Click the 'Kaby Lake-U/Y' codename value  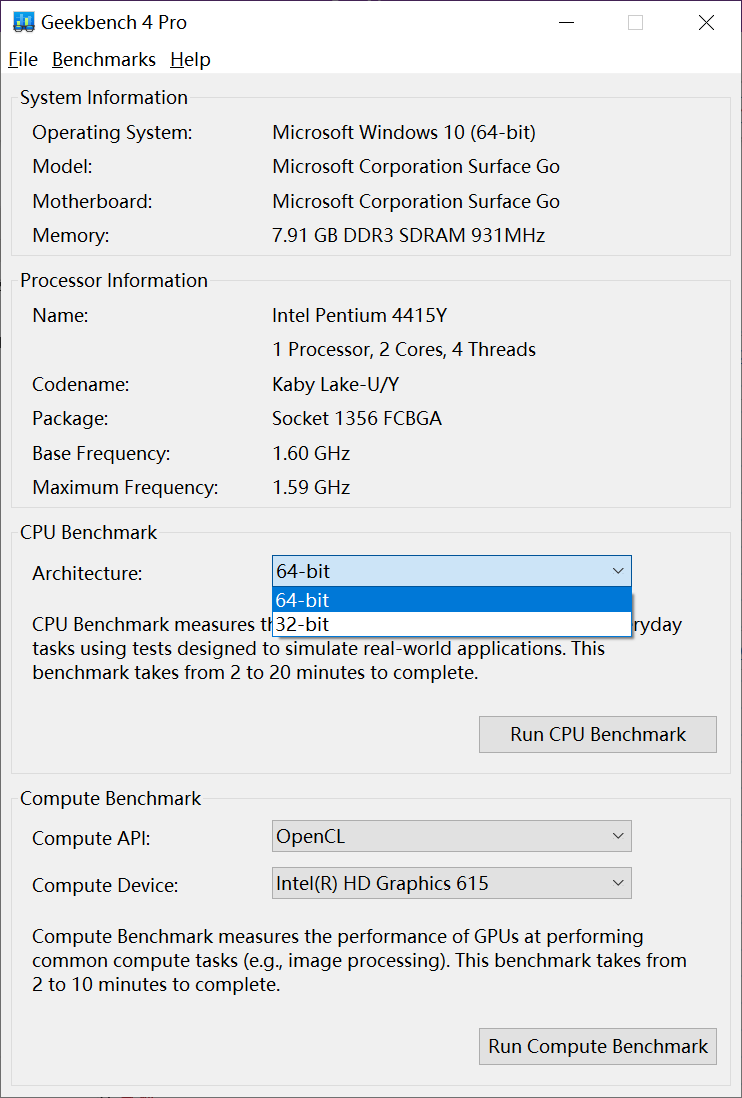click(336, 384)
